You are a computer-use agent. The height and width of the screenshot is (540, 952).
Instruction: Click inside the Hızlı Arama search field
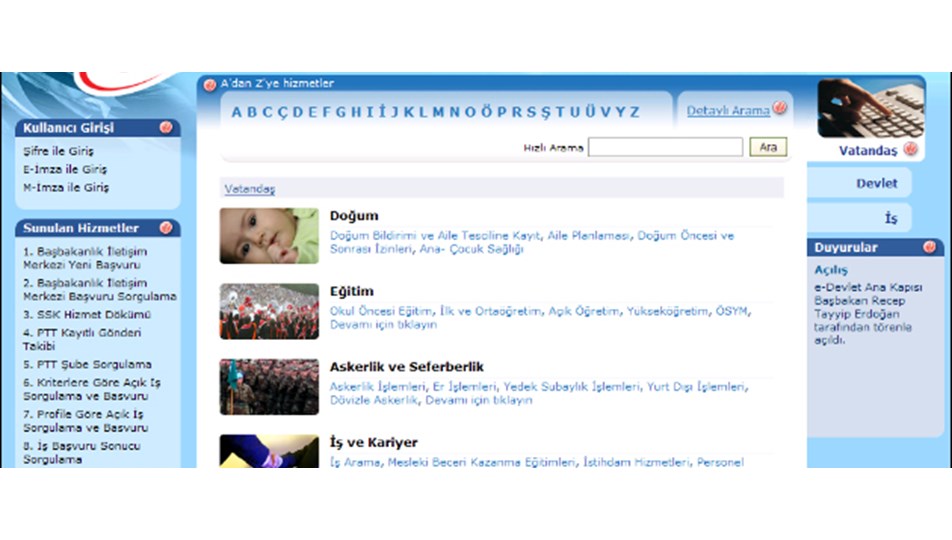click(x=665, y=148)
